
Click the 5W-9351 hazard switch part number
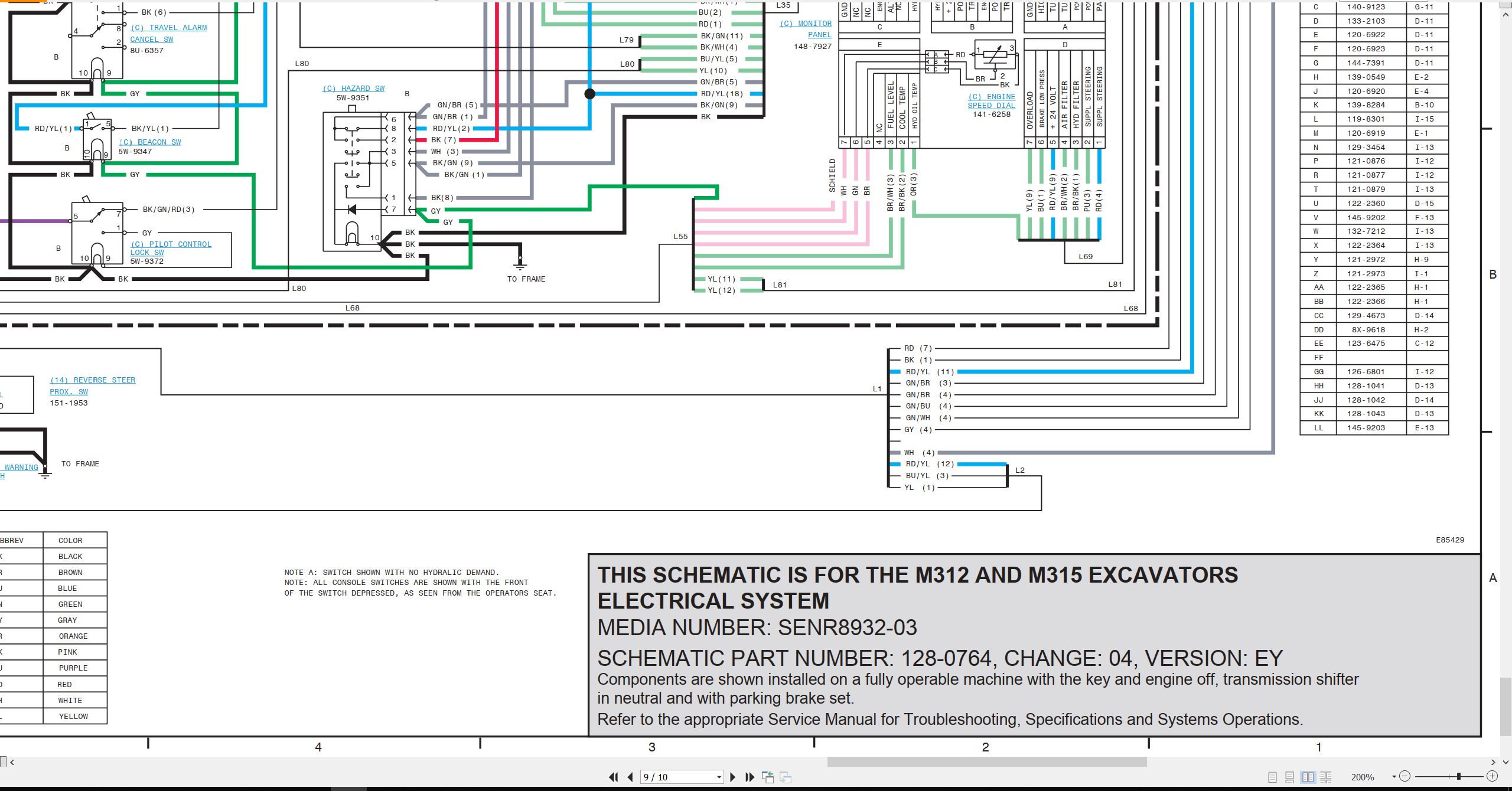pos(353,98)
